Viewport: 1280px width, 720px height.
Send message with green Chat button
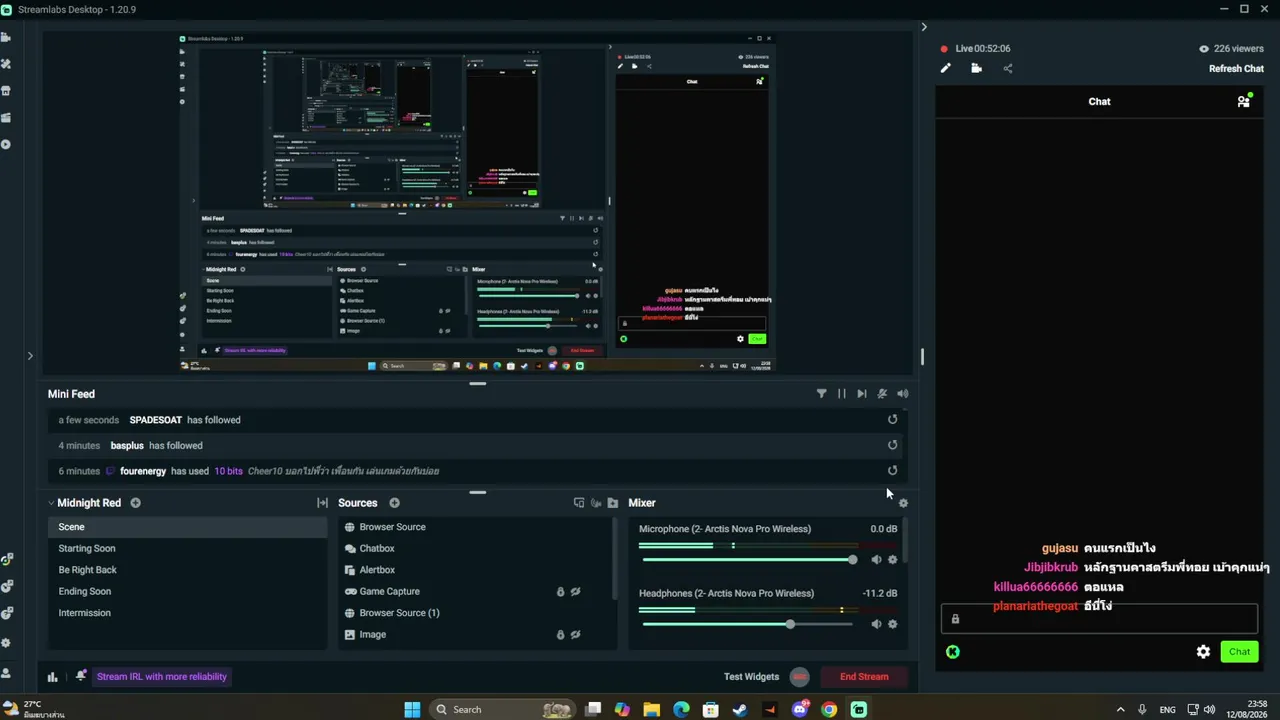1240,652
